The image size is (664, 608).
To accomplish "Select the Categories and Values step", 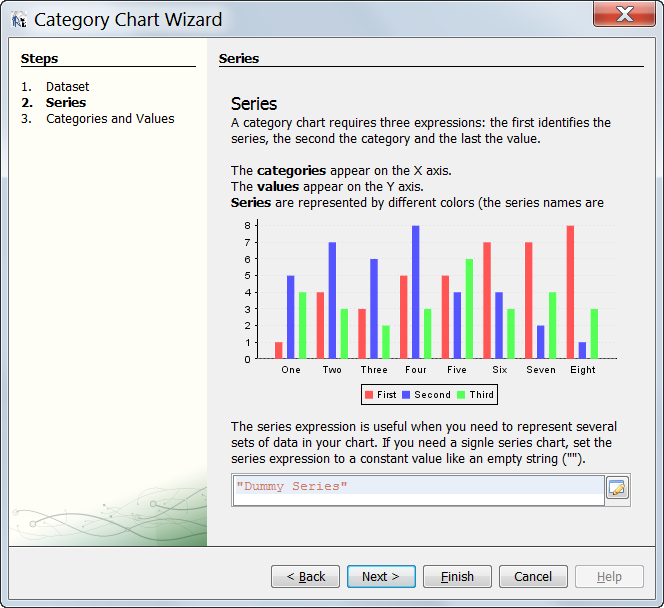I will pos(110,119).
